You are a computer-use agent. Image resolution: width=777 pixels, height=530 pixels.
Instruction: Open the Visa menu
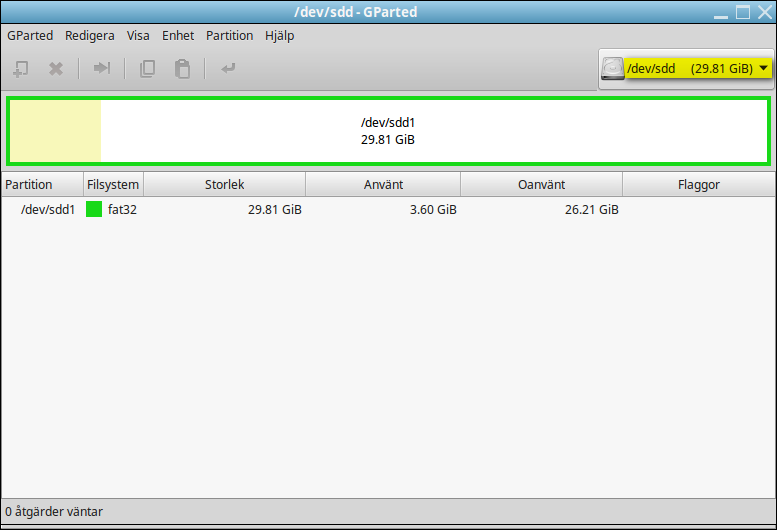(x=138, y=36)
